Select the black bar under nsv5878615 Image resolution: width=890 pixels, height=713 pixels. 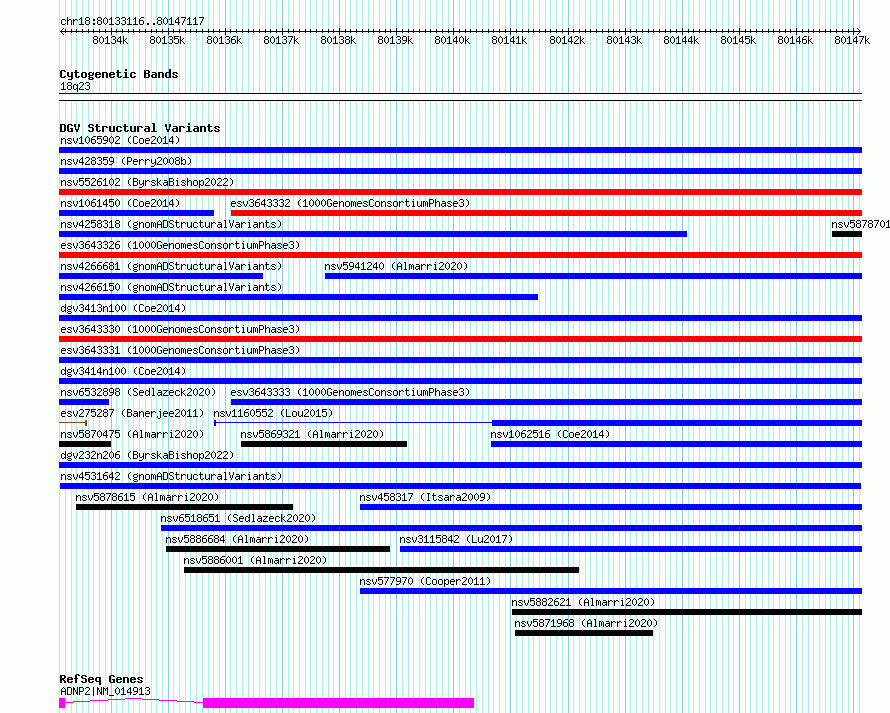(184, 507)
